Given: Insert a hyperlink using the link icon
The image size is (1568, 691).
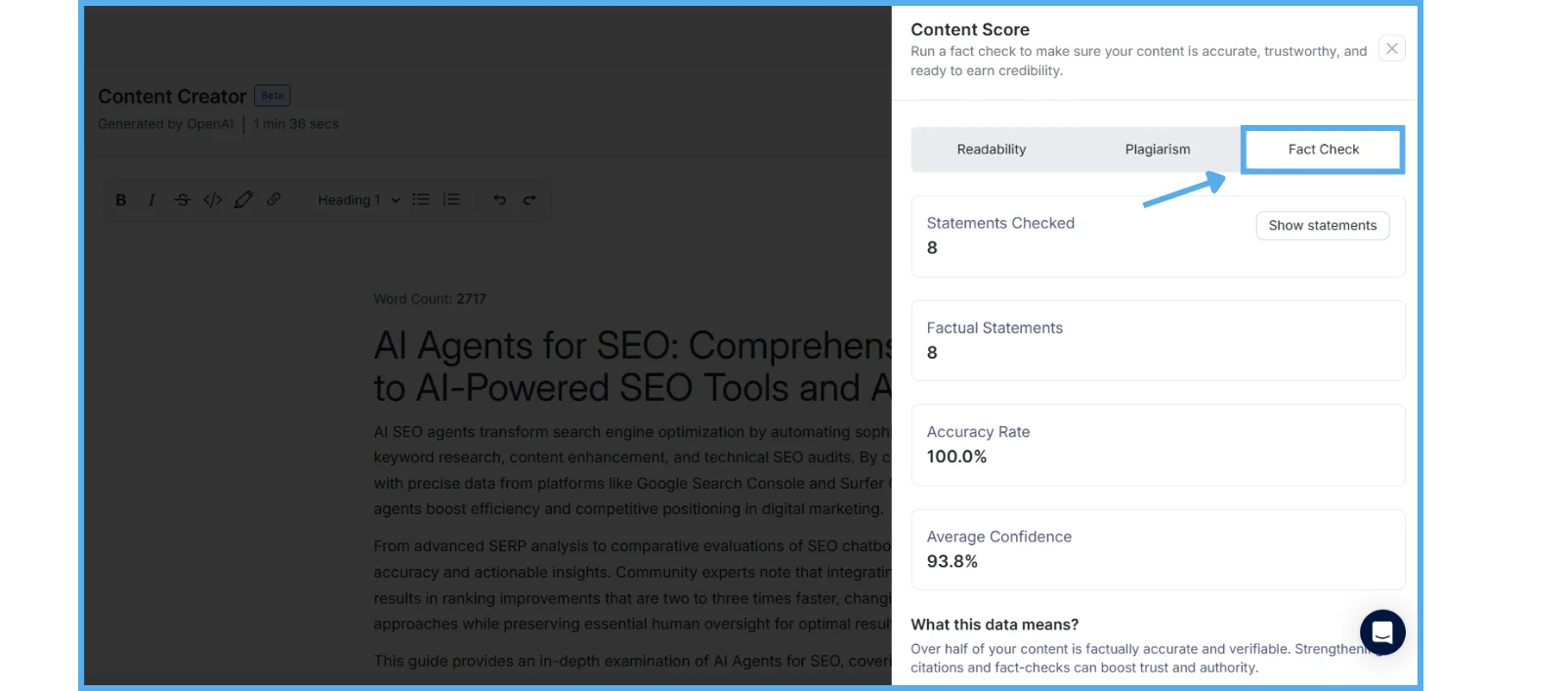Looking at the screenshot, I should 274,199.
